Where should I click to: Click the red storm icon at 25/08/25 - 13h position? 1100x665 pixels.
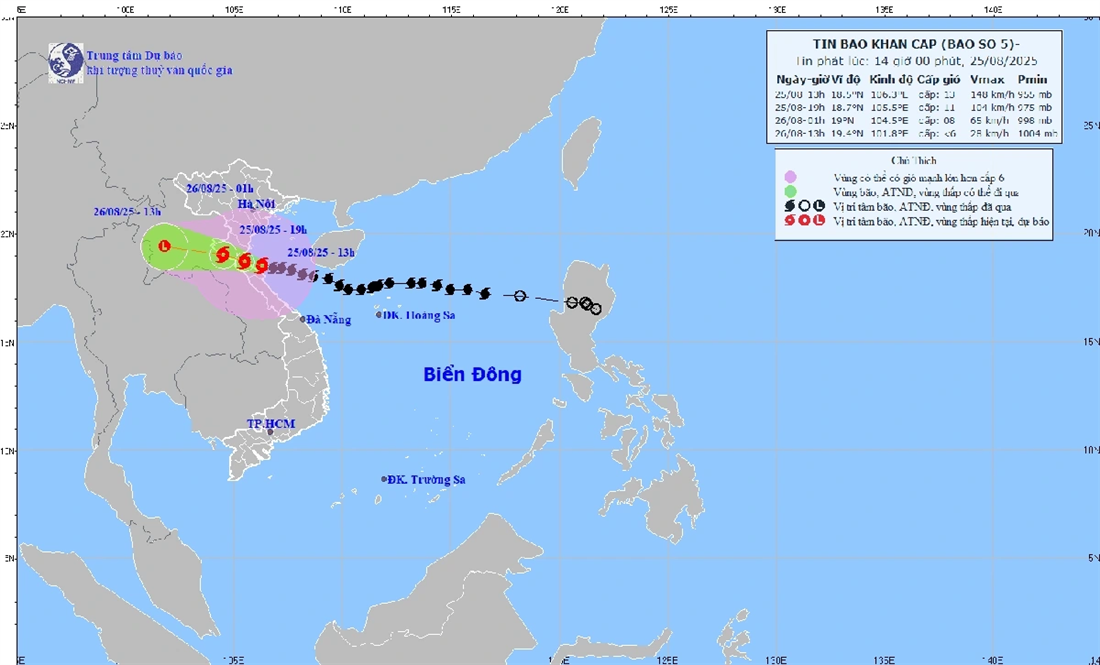point(262,265)
